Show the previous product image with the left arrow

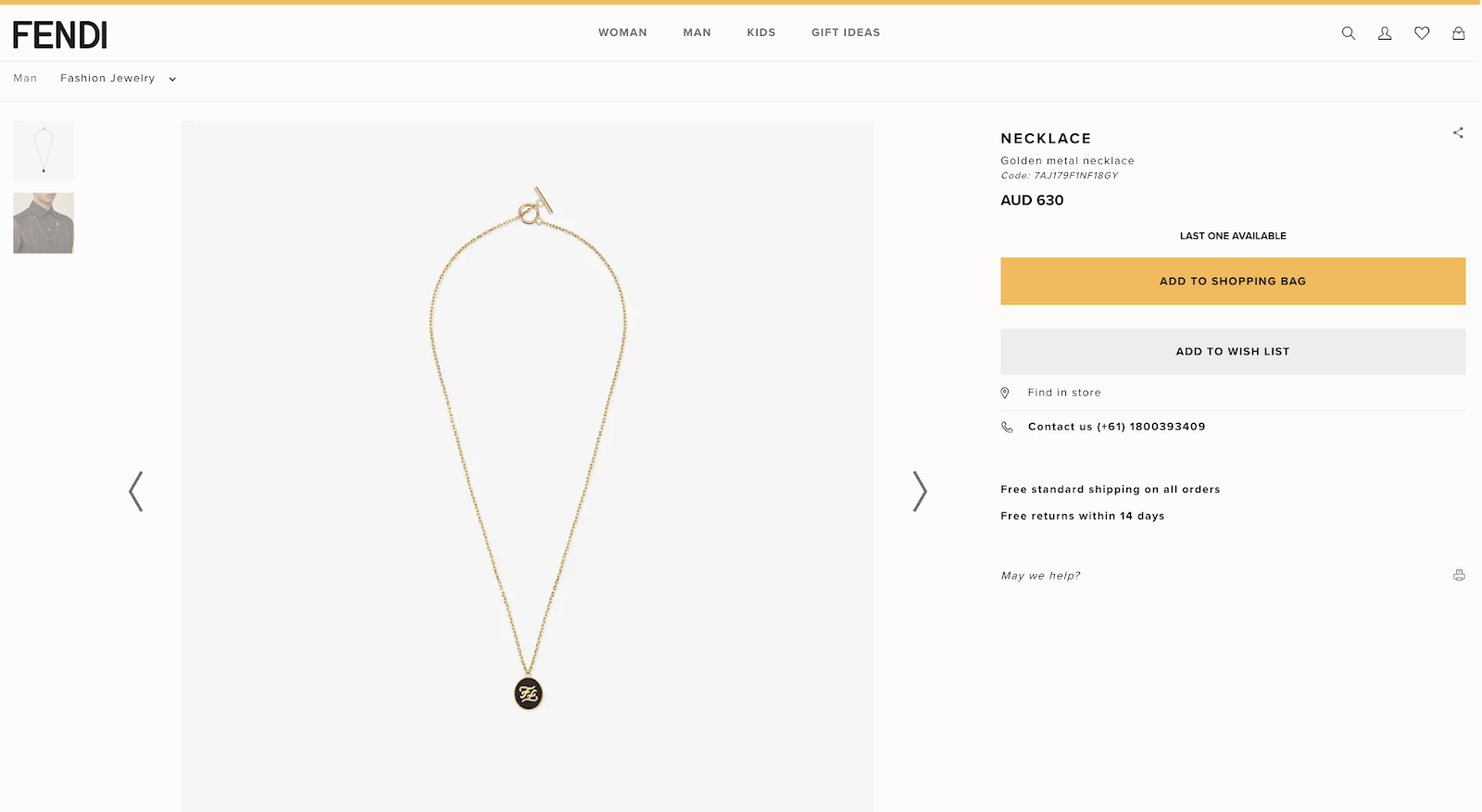[x=136, y=491]
